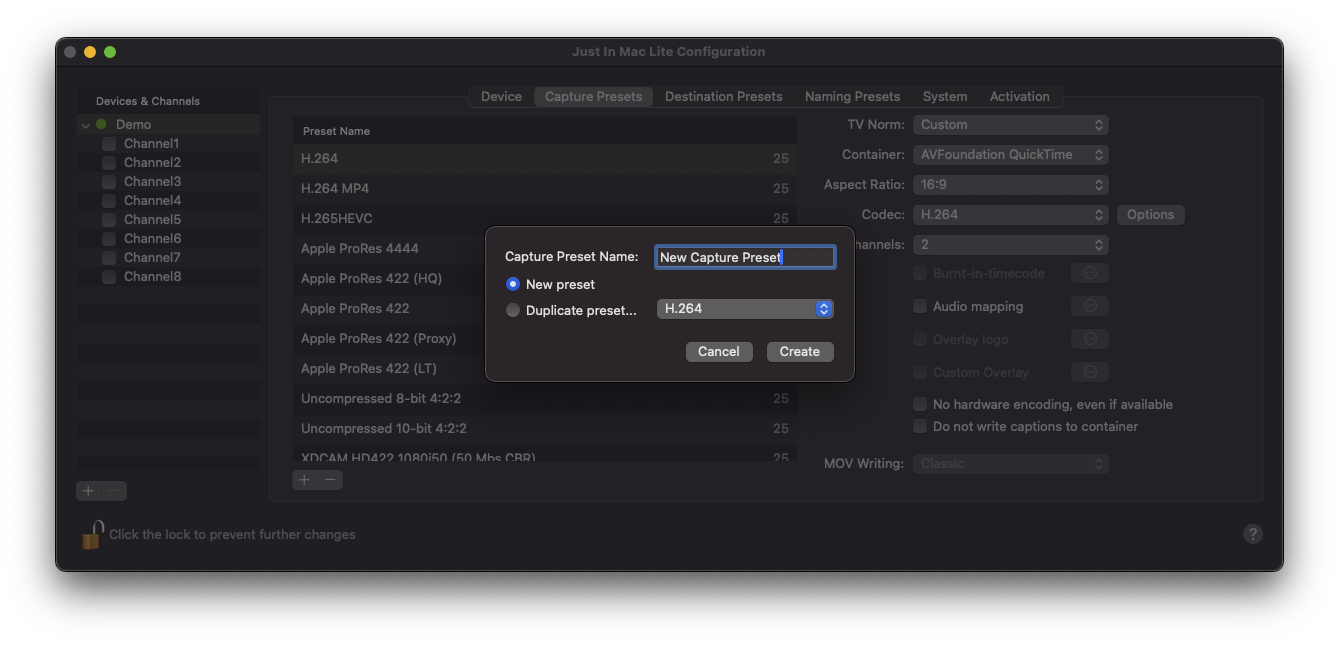Check Do not write captions to container

tap(920, 426)
